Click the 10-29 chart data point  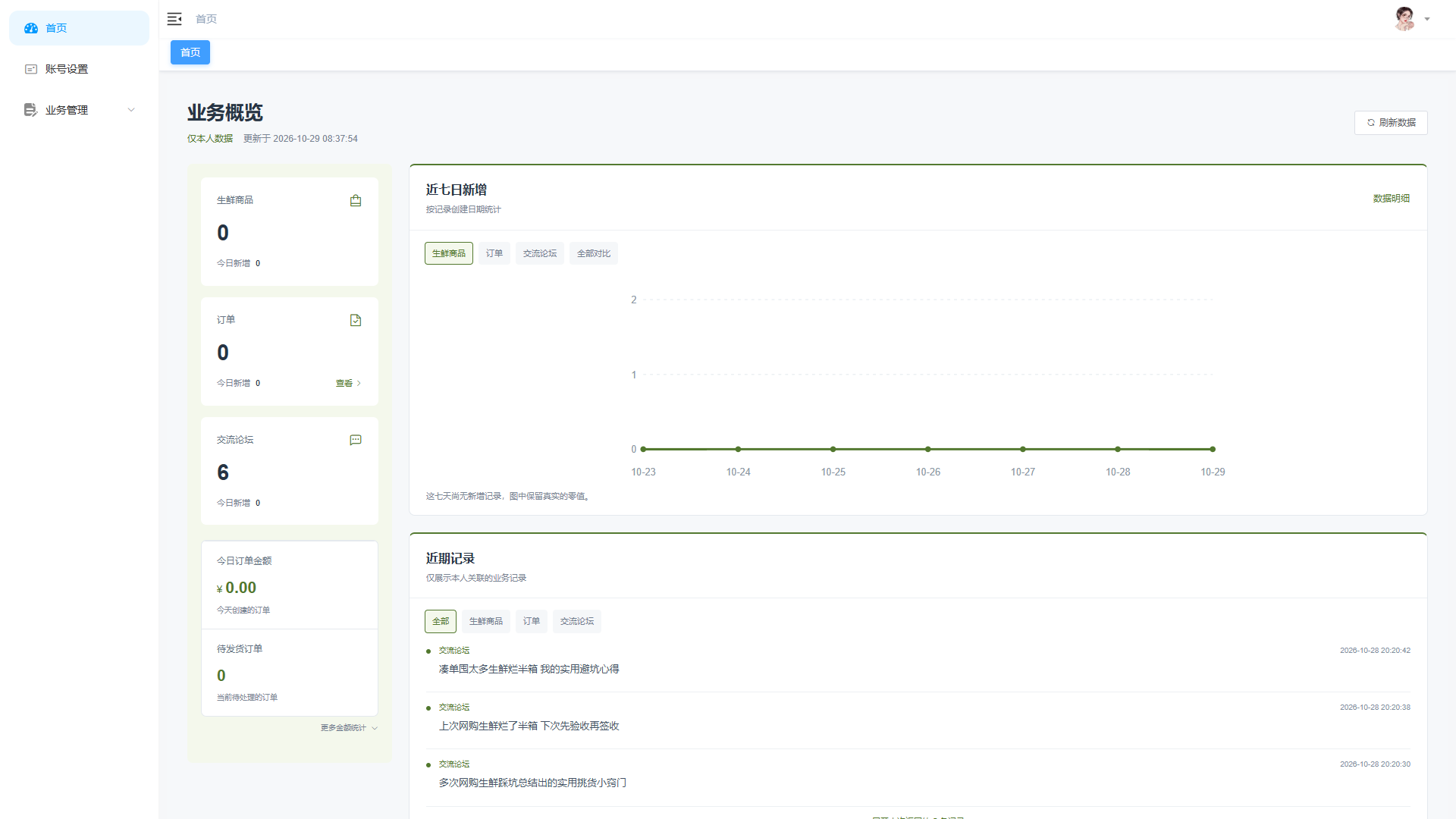(1213, 449)
